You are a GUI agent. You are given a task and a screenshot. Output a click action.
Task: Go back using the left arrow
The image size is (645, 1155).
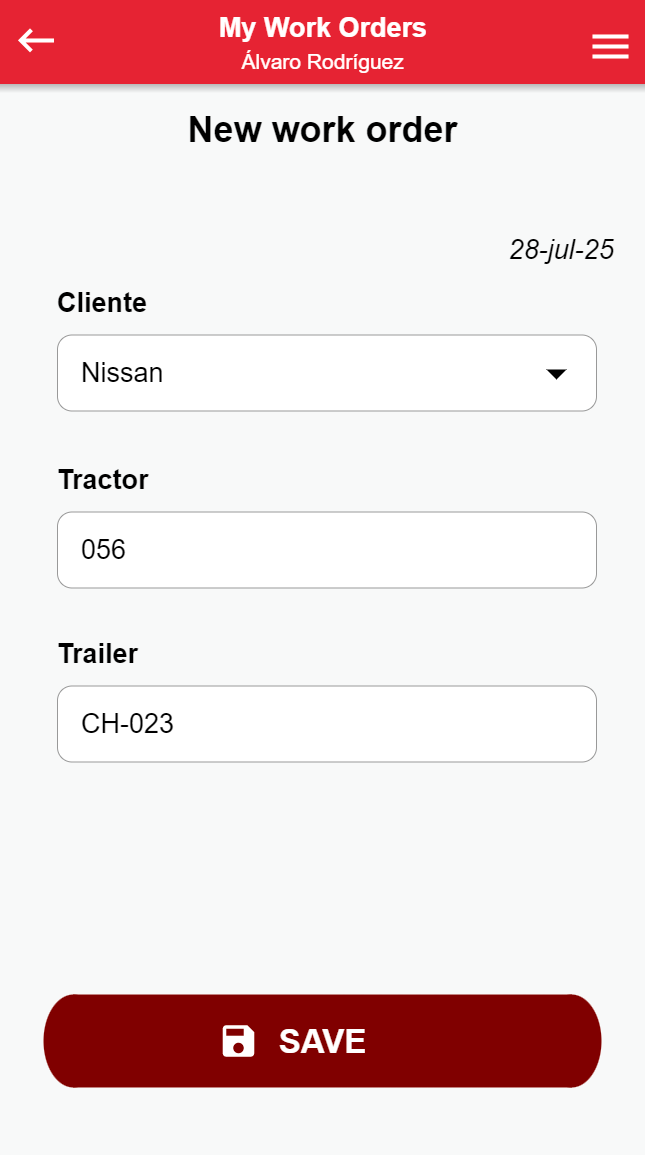[36, 41]
